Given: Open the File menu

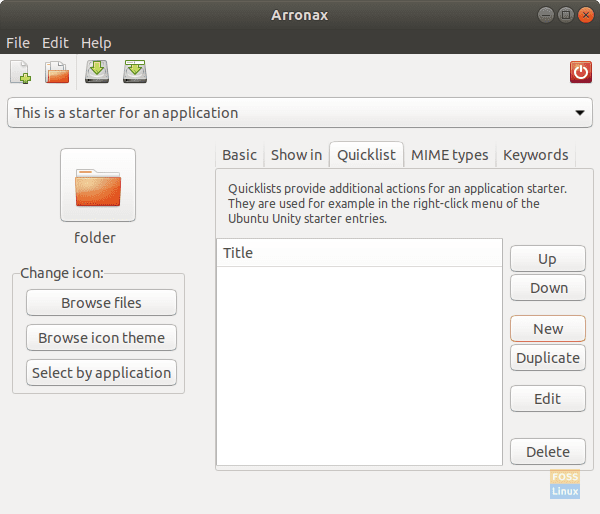Looking at the screenshot, I should (x=18, y=43).
